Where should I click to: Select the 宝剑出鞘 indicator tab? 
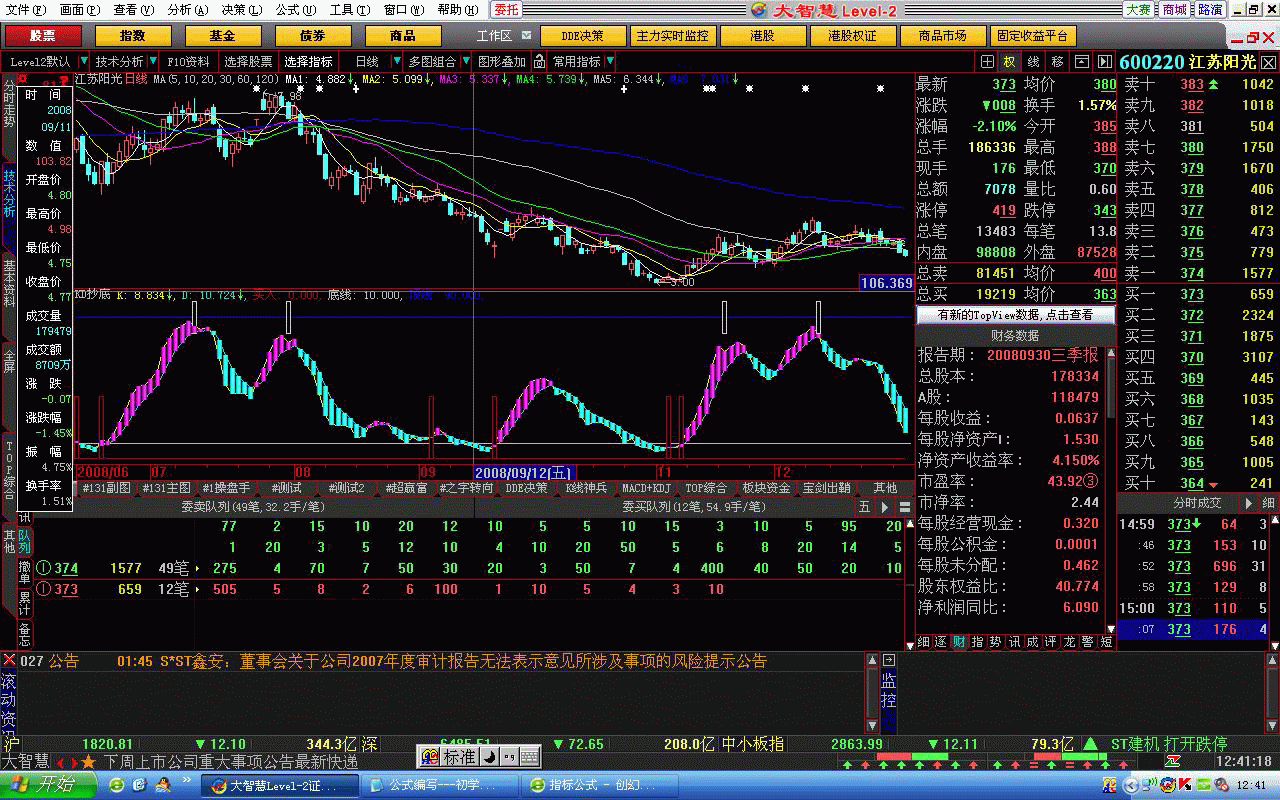pos(826,488)
